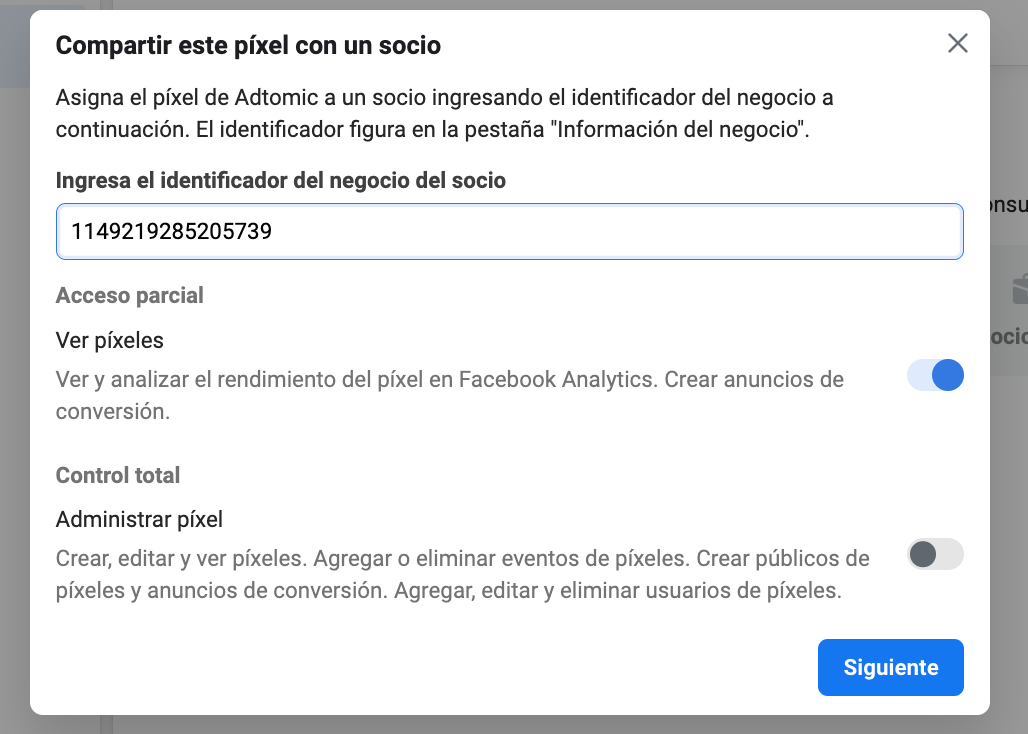
Task: Click the Facebook Analytics description text
Action: pos(449,395)
